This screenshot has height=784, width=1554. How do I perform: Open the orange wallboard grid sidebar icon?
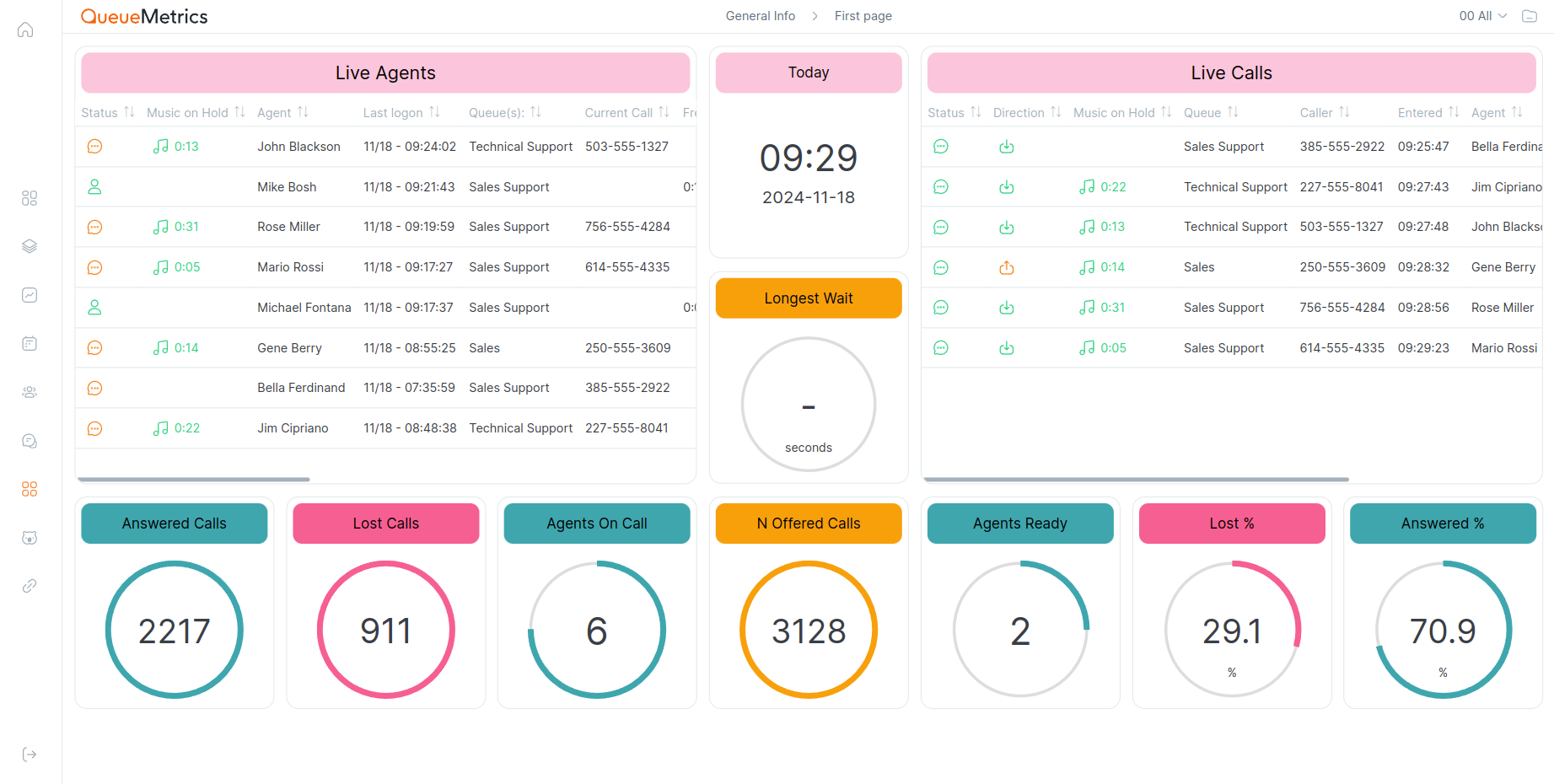pos(30,489)
